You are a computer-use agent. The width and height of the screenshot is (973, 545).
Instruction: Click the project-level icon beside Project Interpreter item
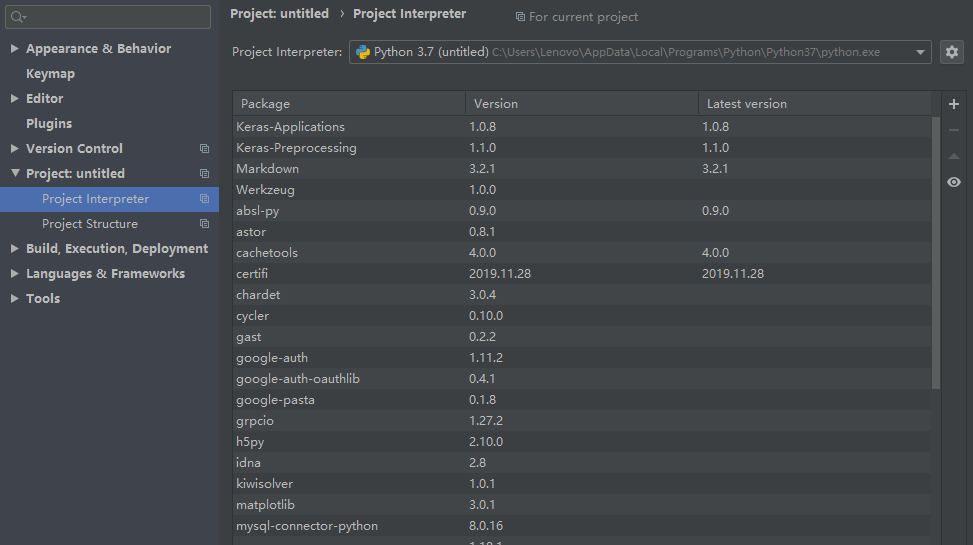point(204,199)
